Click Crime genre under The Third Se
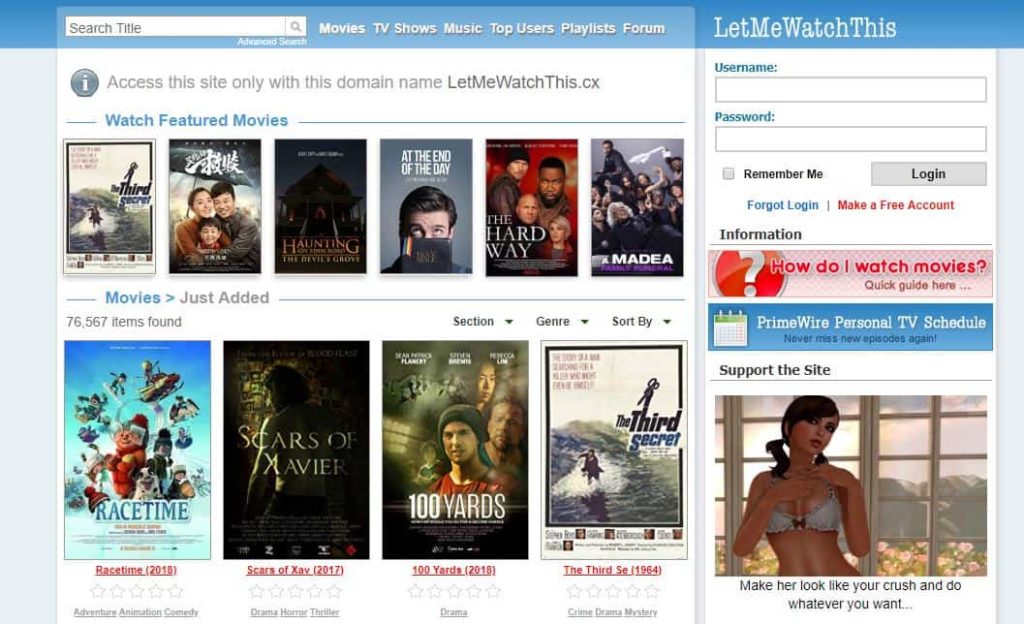The height and width of the screenshot is (624, 1024). point(580,612)
